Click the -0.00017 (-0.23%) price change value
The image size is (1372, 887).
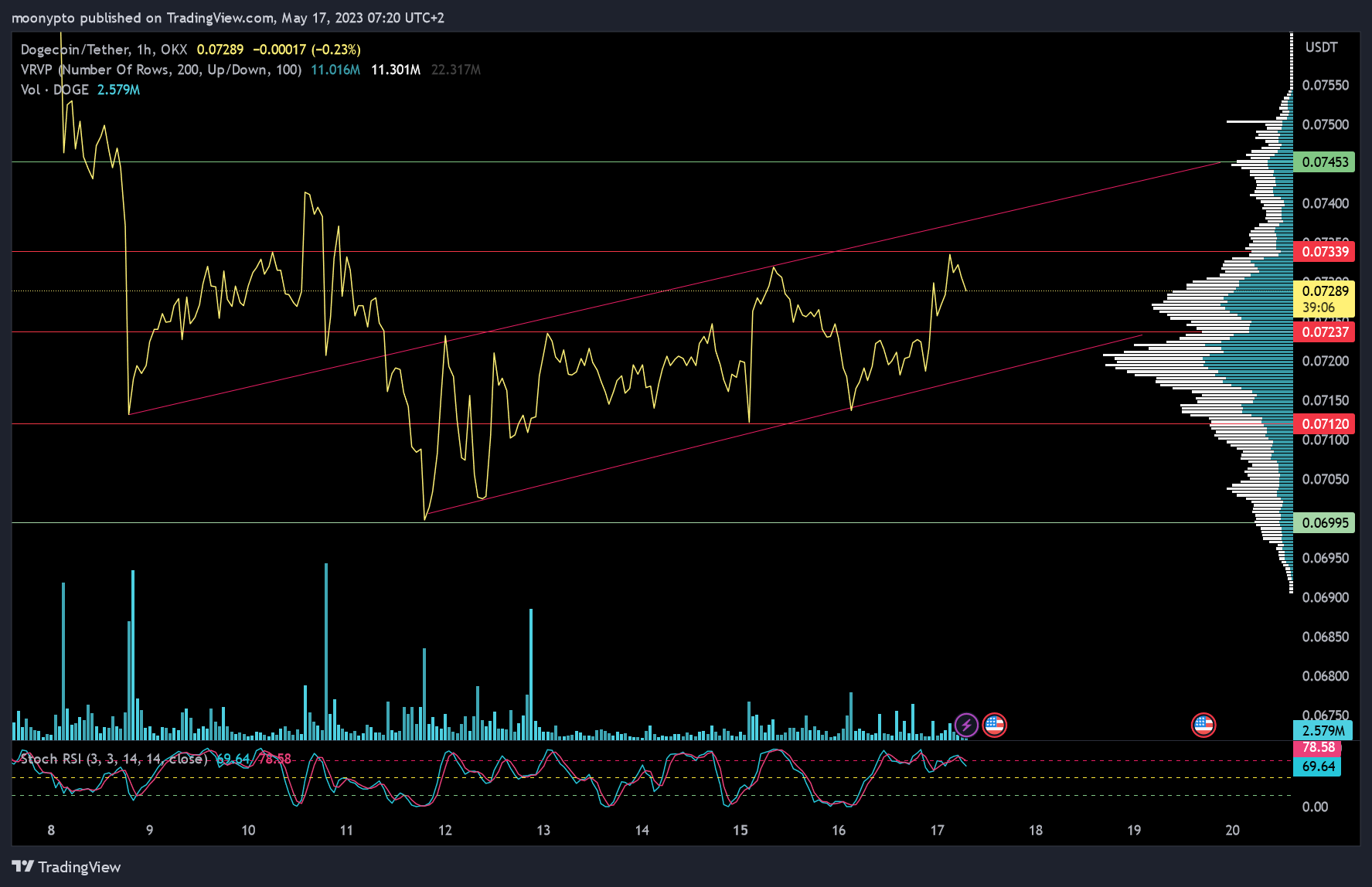pyautogui.click(x=307, y=49)
